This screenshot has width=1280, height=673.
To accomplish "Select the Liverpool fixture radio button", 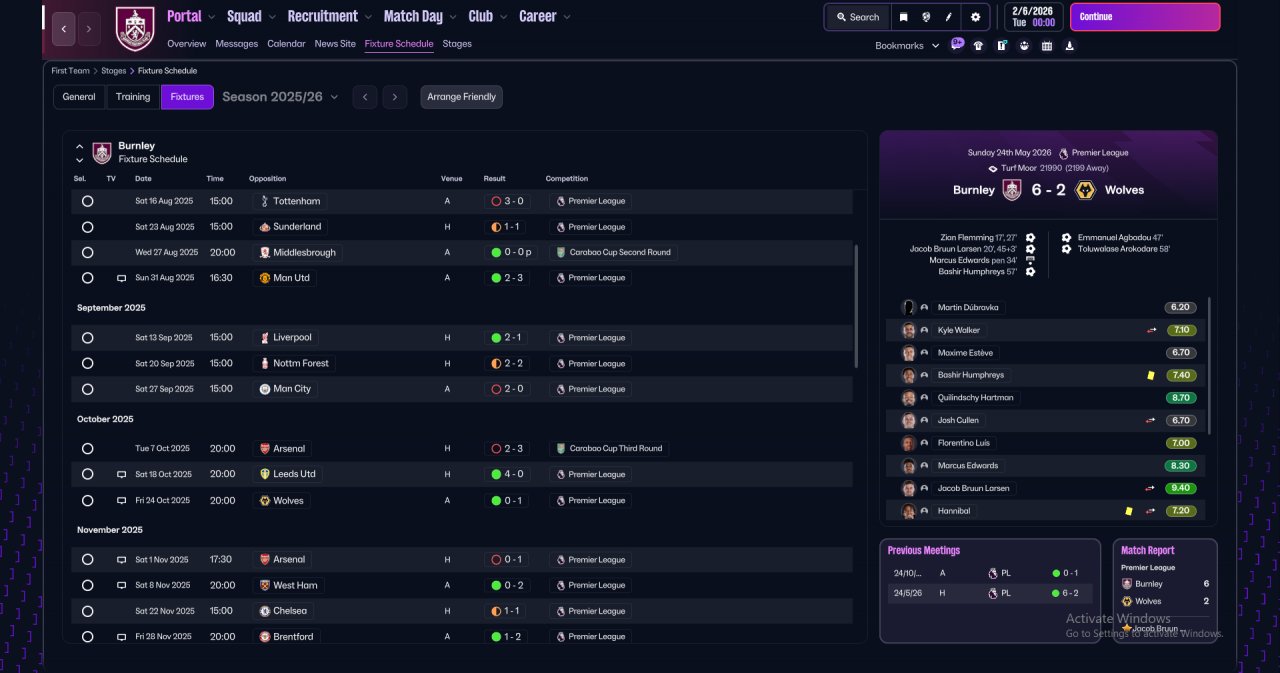I will 87,338.
